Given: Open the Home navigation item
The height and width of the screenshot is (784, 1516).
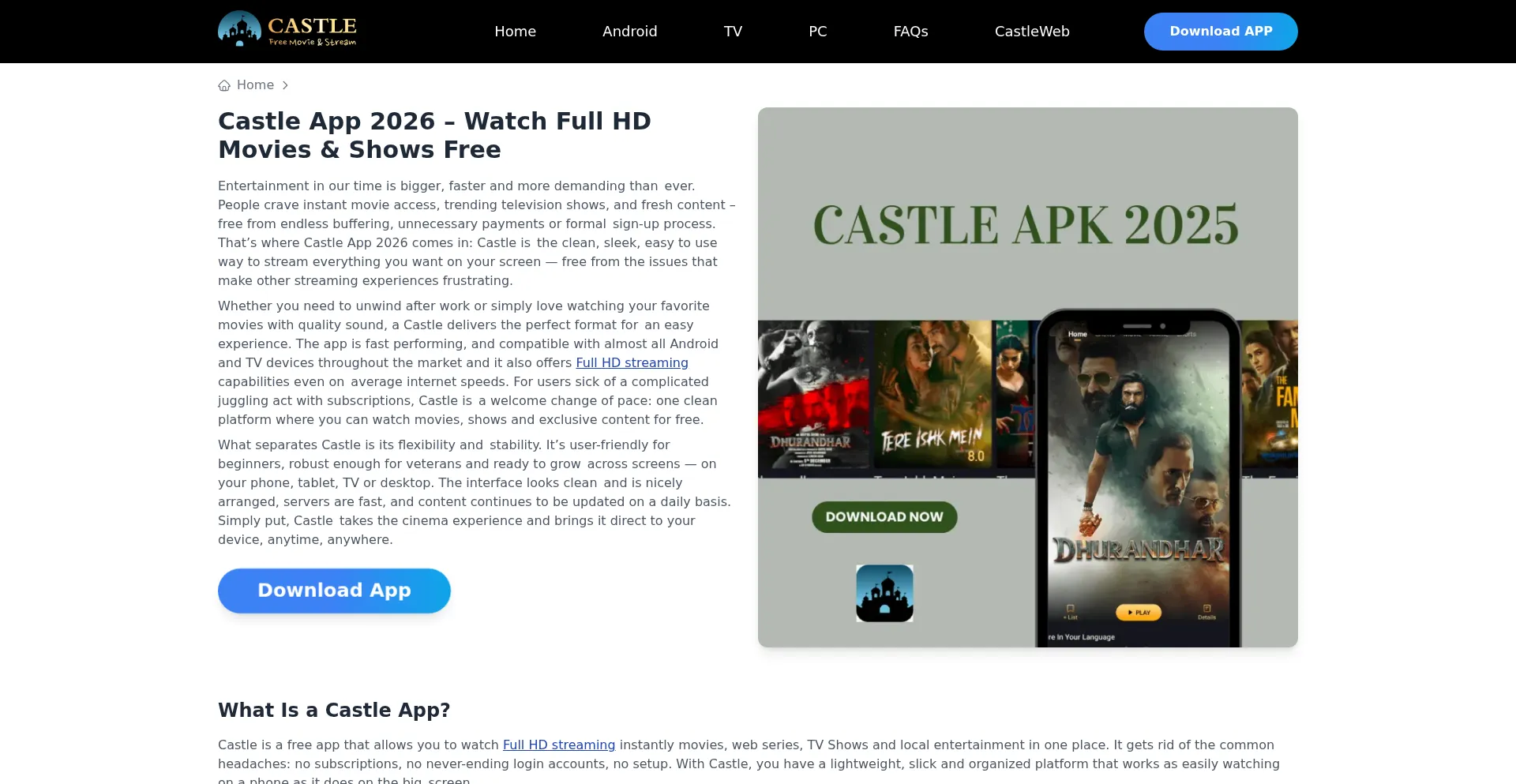Looking at the screenshot, I should pyautogui.click(x=515, y=32).
